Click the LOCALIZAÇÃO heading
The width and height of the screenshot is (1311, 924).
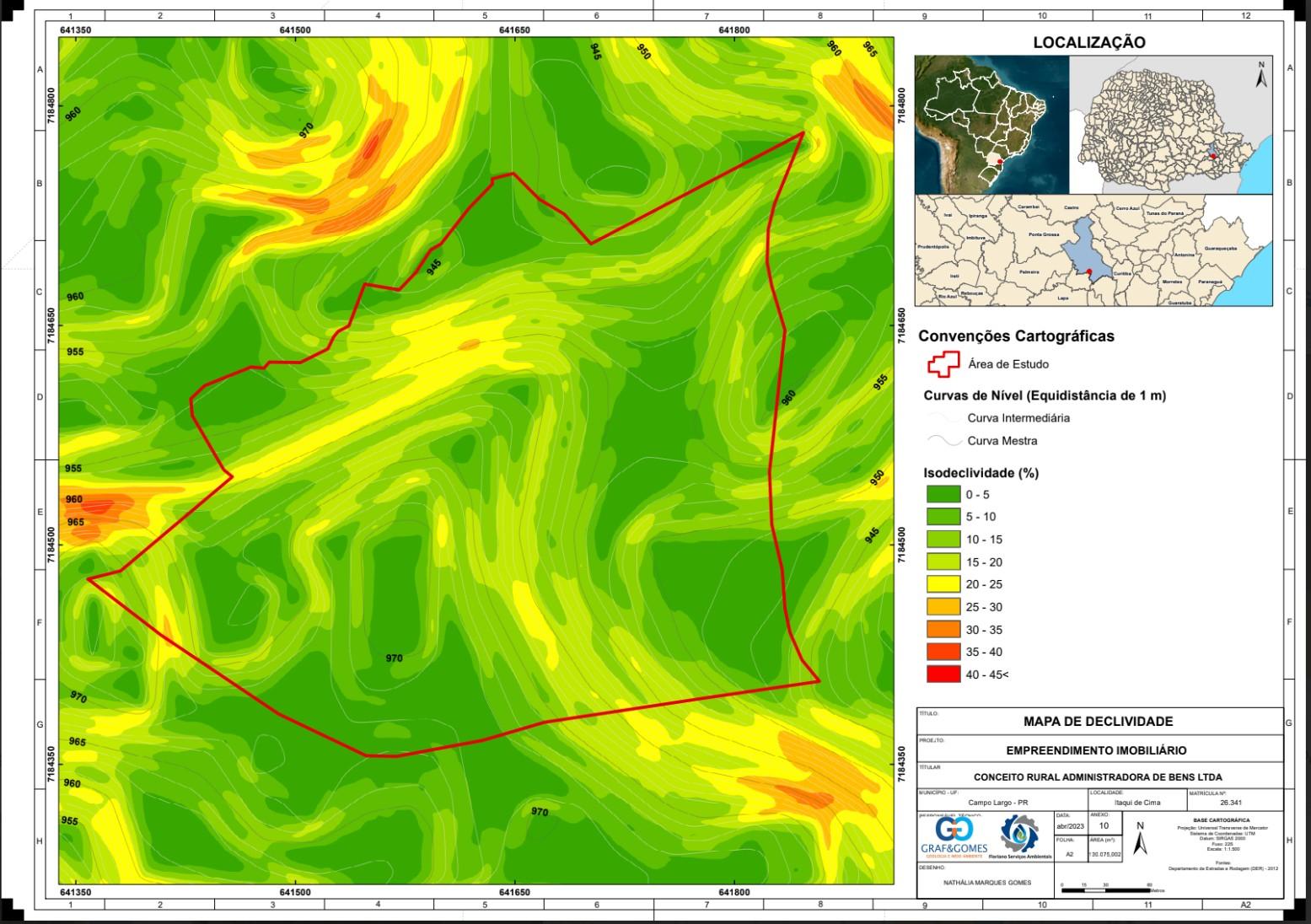pos(1089,42)
